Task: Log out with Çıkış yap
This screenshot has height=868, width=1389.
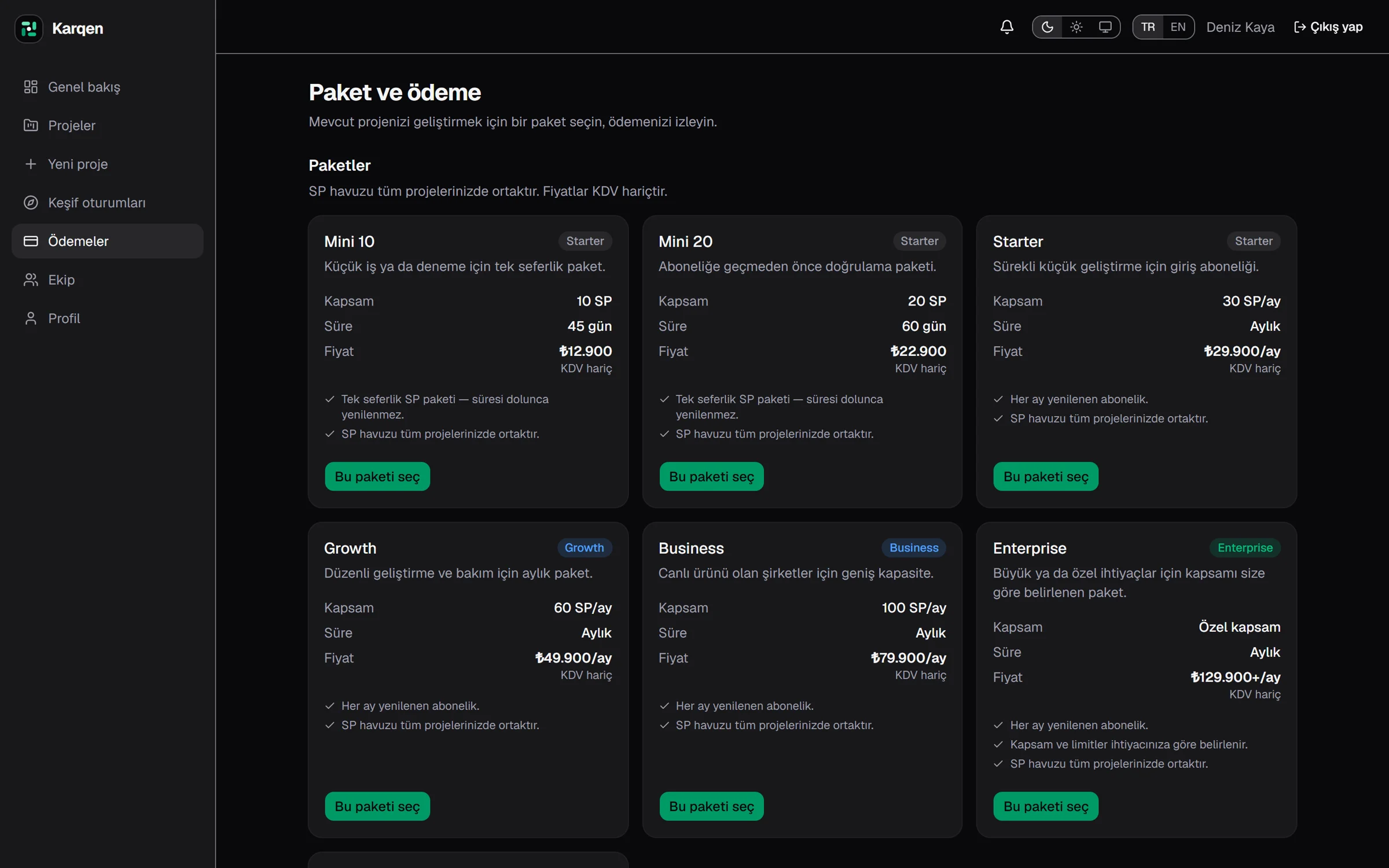Action: (1328, 27)
